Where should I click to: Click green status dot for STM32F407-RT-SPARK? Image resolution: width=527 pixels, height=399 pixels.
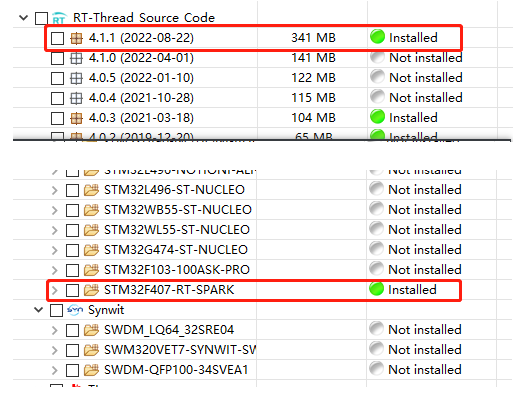pyautogui.click(x=376, y=289)
